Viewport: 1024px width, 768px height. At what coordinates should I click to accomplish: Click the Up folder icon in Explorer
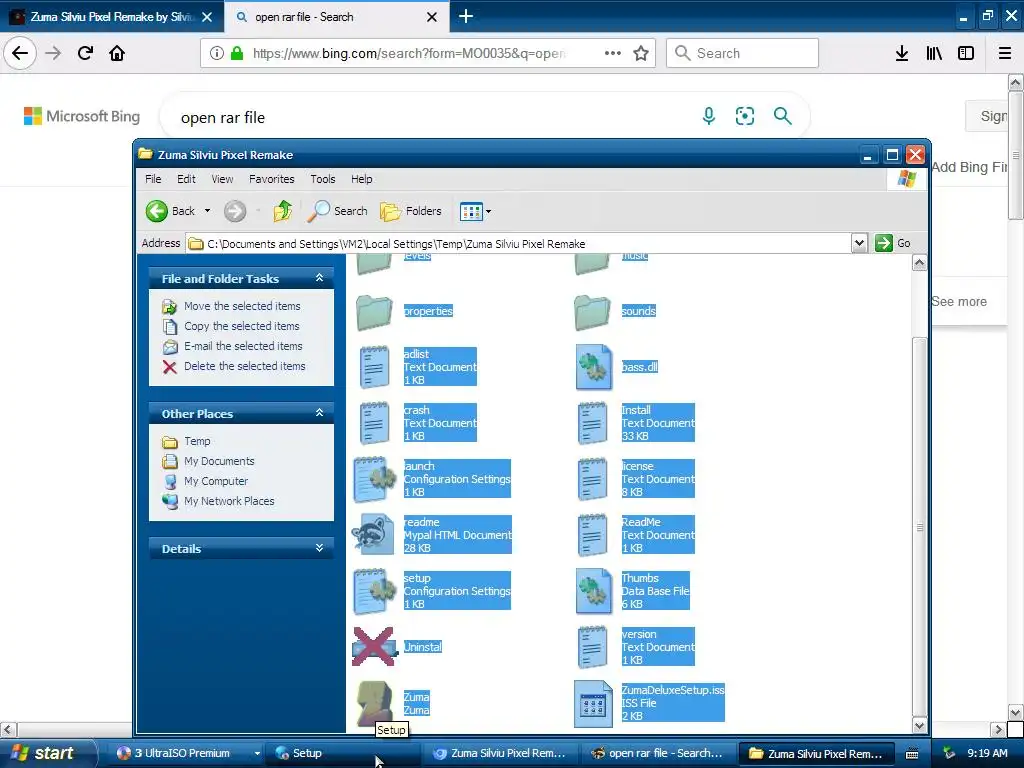point(283,211)
